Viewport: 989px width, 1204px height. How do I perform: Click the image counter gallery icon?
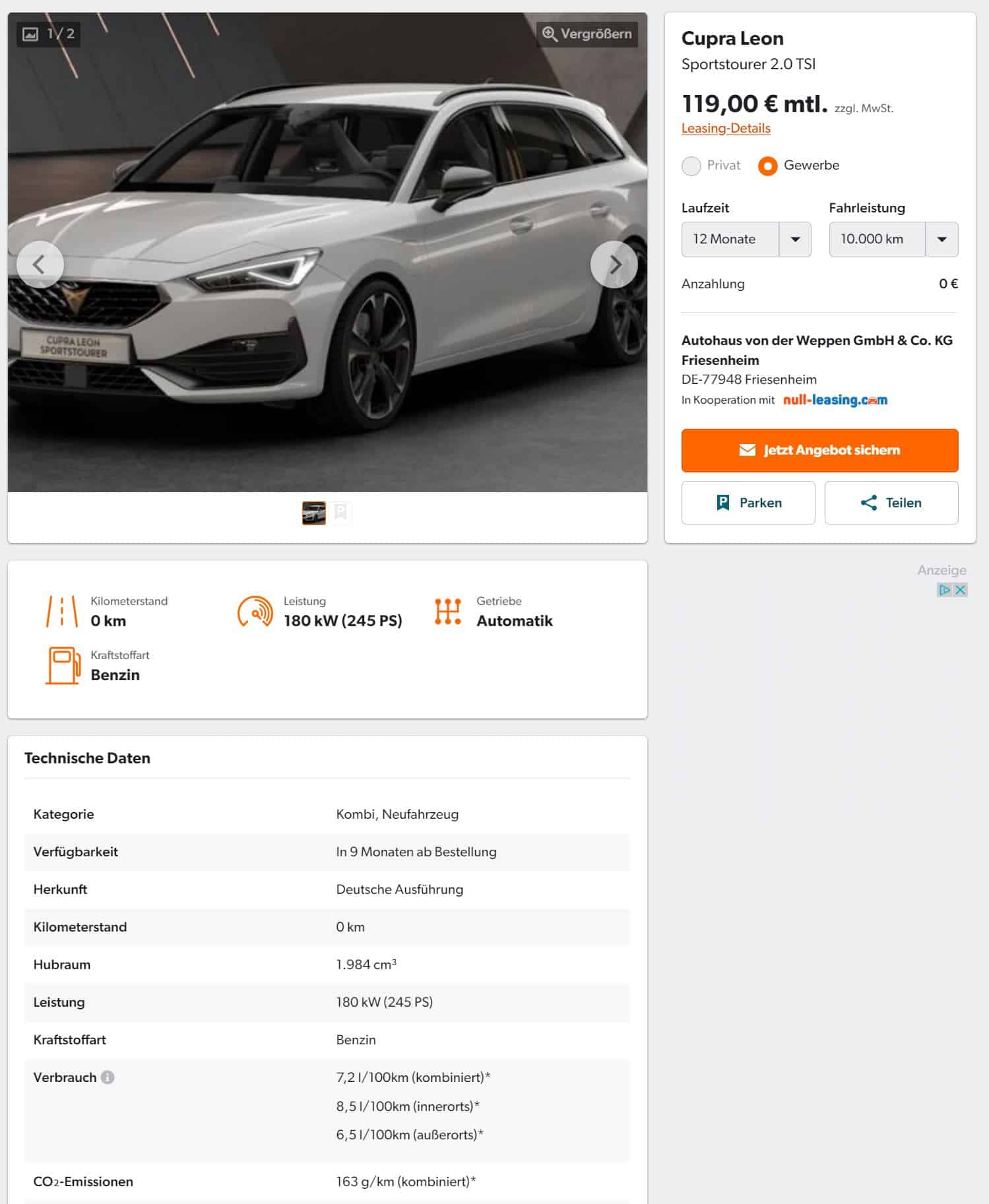pyautogui.click(x=30, y=34)
